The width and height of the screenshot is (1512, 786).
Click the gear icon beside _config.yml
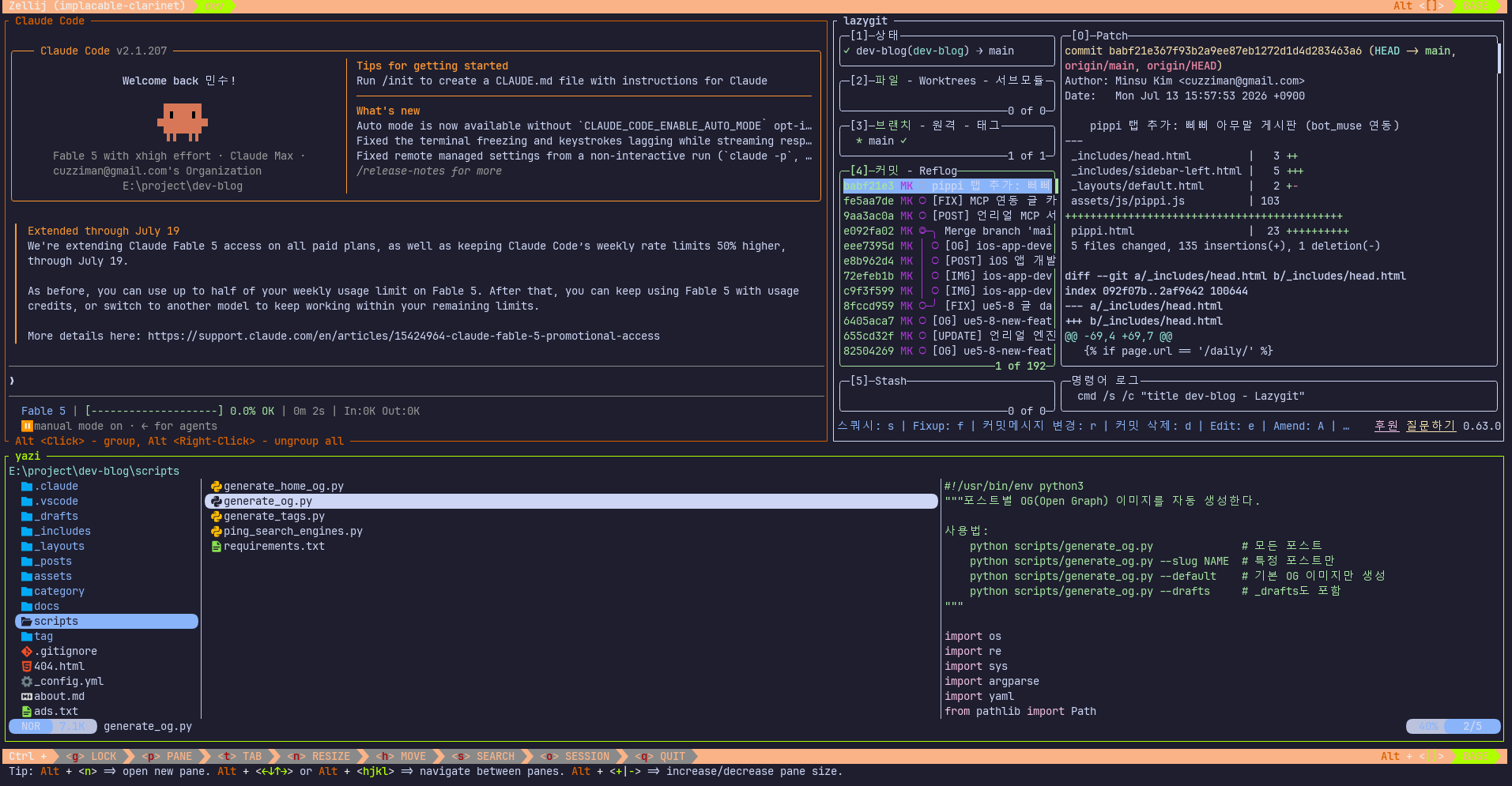coord(27,682)
